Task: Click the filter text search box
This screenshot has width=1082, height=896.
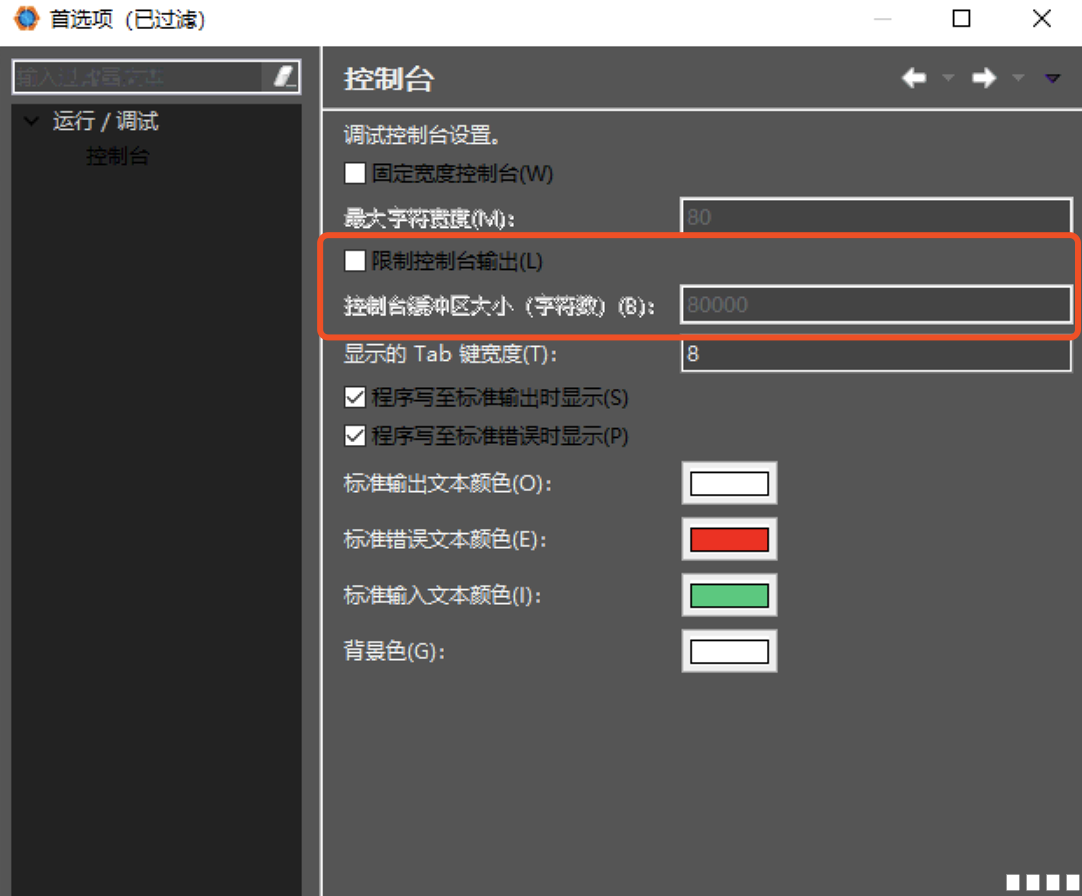Action: [135, 77]
